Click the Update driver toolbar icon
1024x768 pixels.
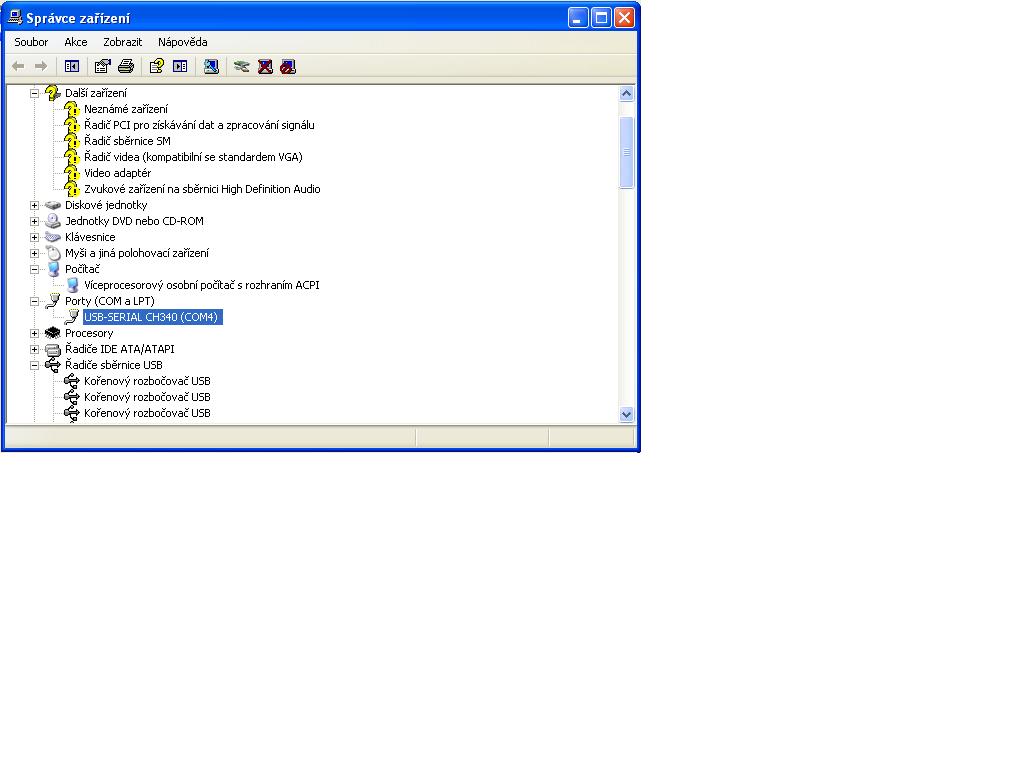(x=242, y=66)
